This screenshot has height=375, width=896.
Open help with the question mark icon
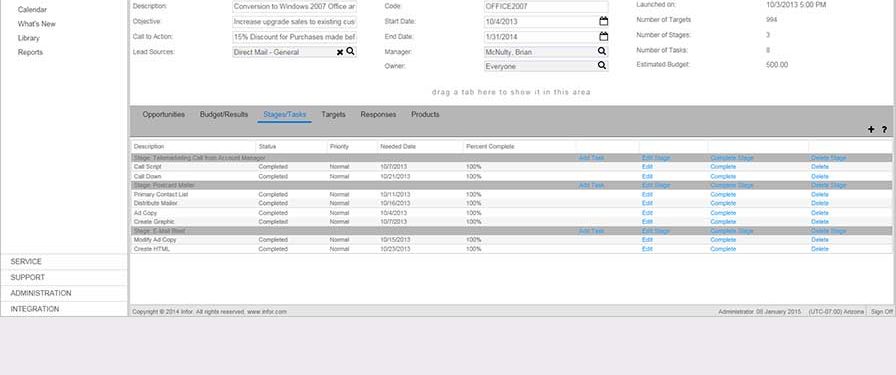point(884,130)
